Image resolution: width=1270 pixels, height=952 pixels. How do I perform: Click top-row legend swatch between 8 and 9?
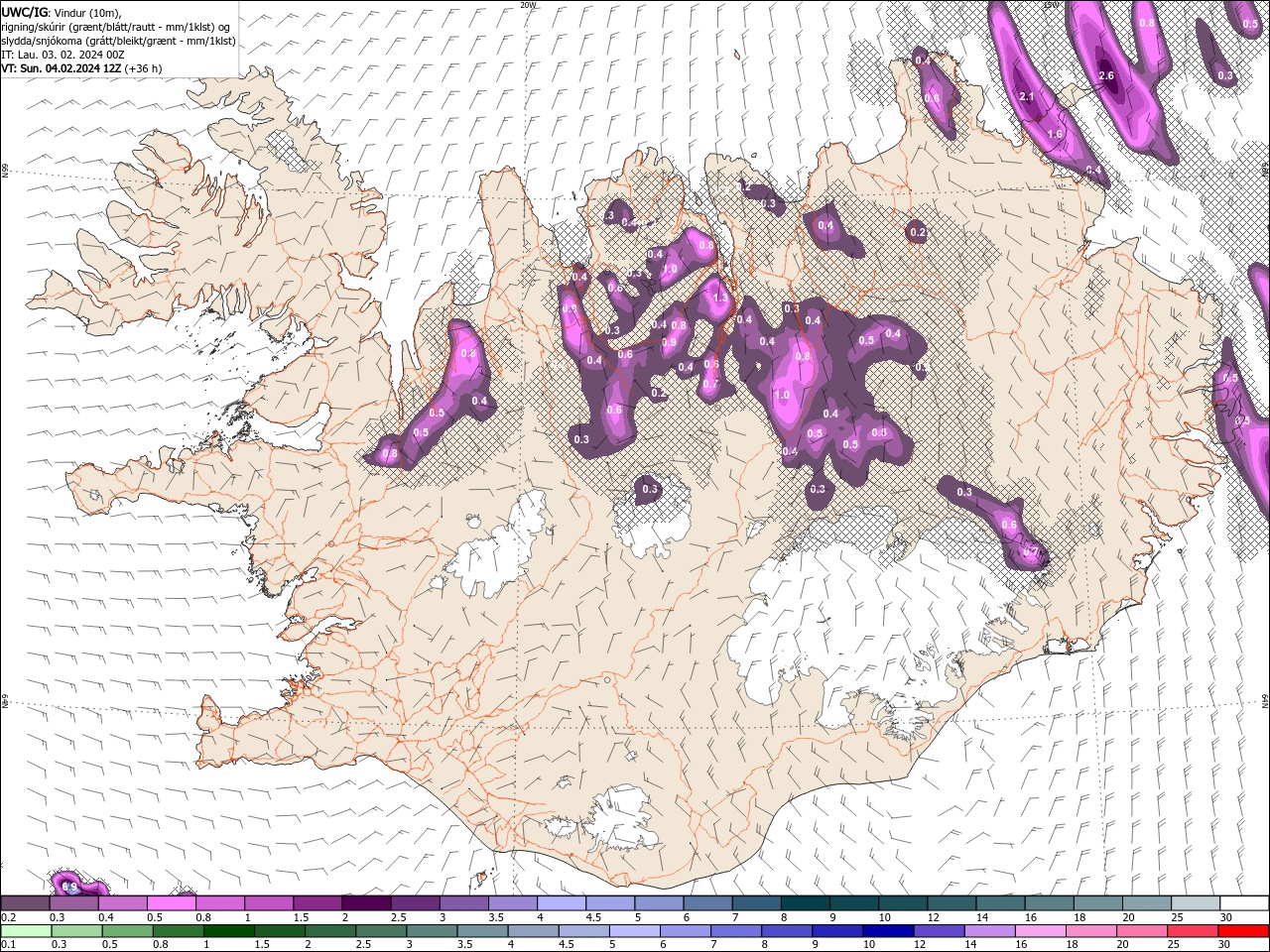[x=805, y=903]
